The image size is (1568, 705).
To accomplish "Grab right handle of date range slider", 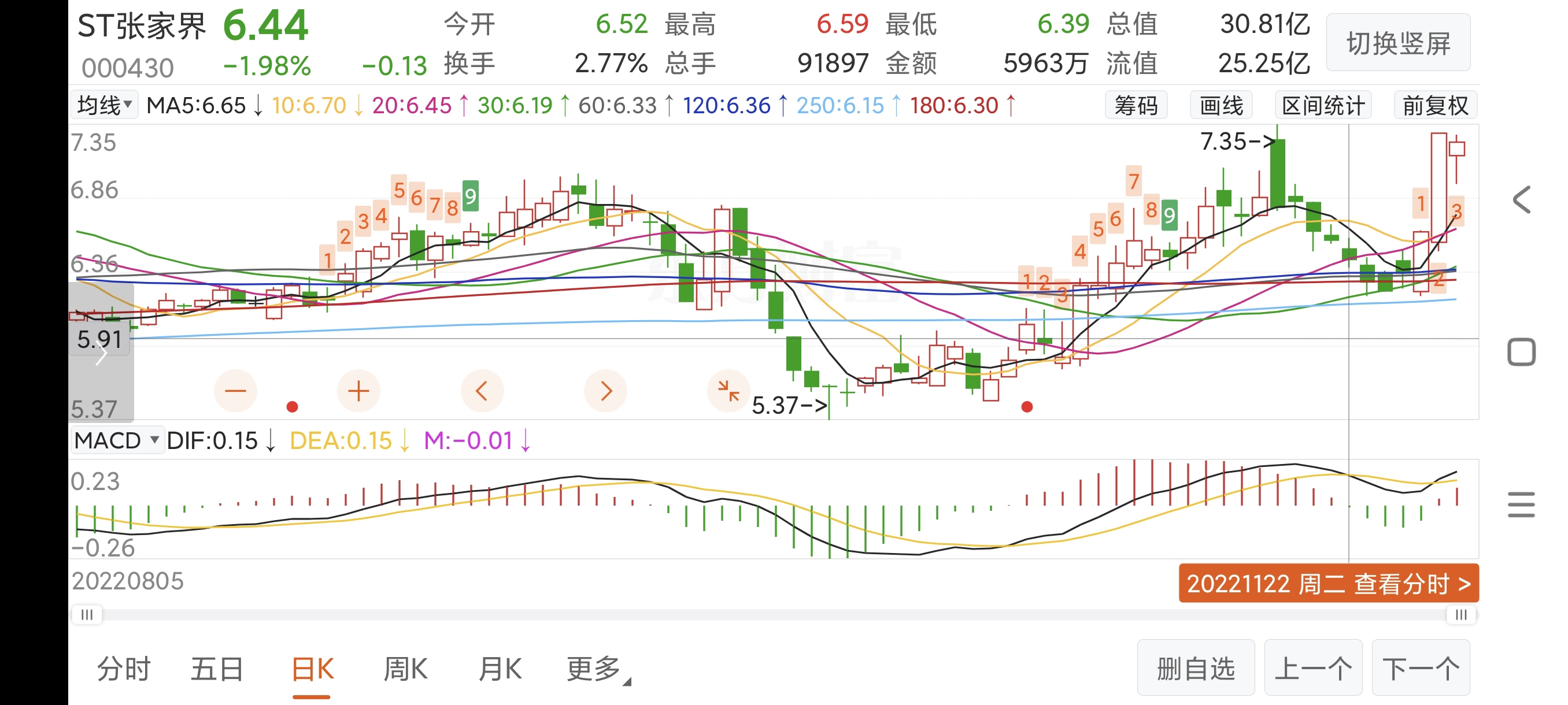I will click(x=1462, y=615).
